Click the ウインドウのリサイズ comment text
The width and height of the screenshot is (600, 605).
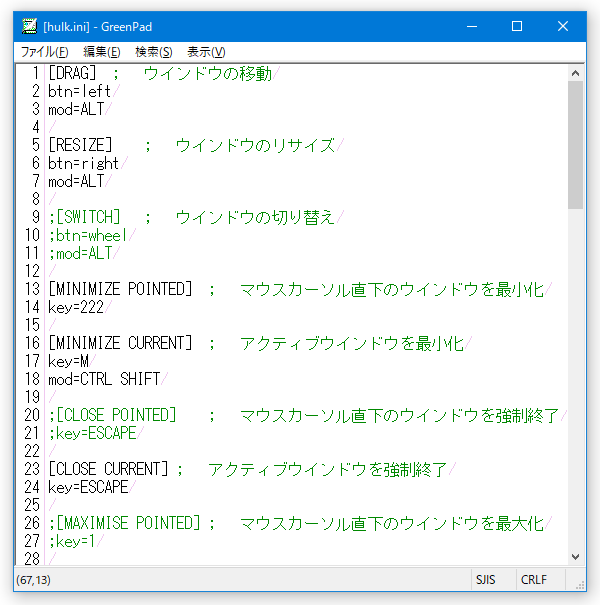click(255, 145)
